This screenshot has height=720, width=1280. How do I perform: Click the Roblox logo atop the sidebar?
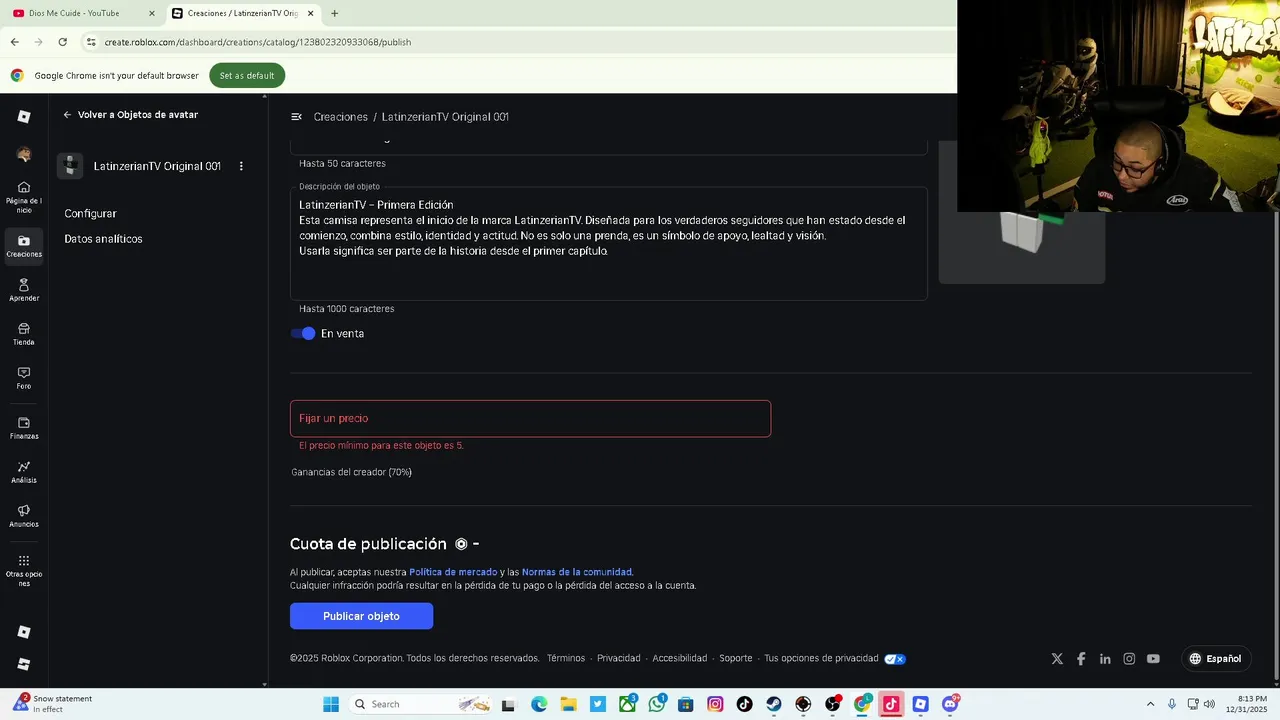pos(24,117)
